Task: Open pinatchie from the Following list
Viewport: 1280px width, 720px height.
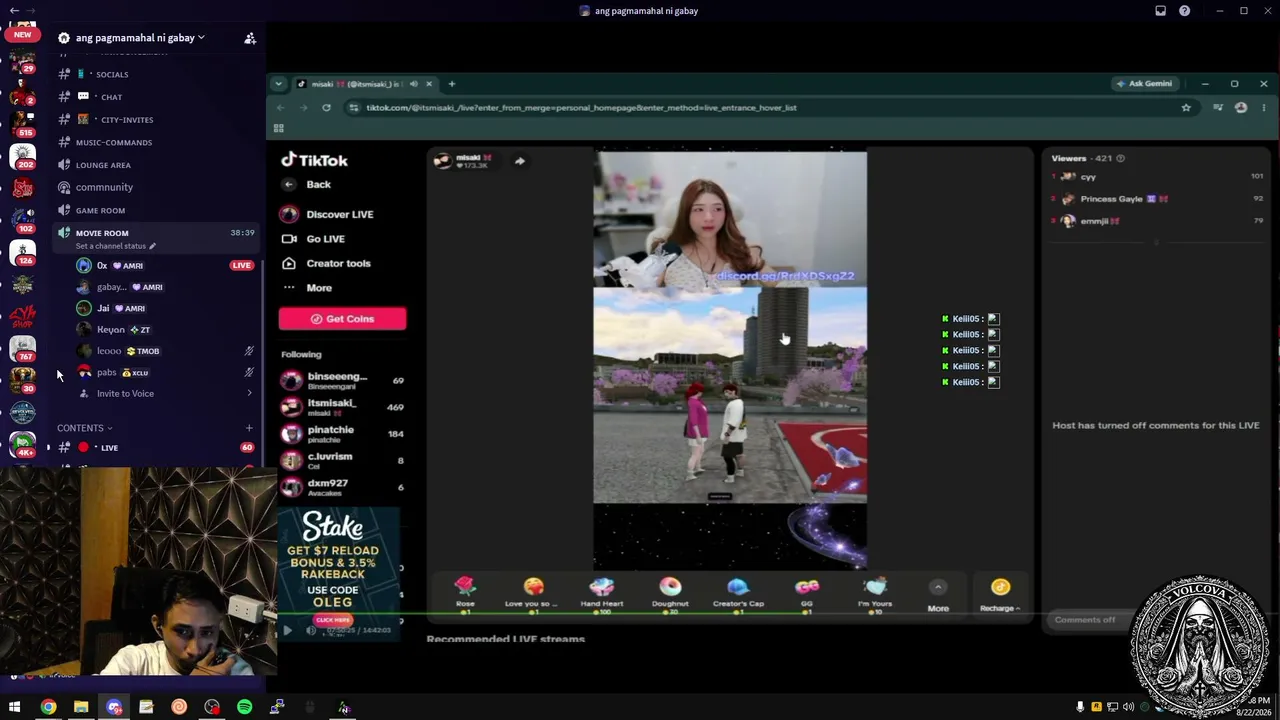Action: point(342,433)
